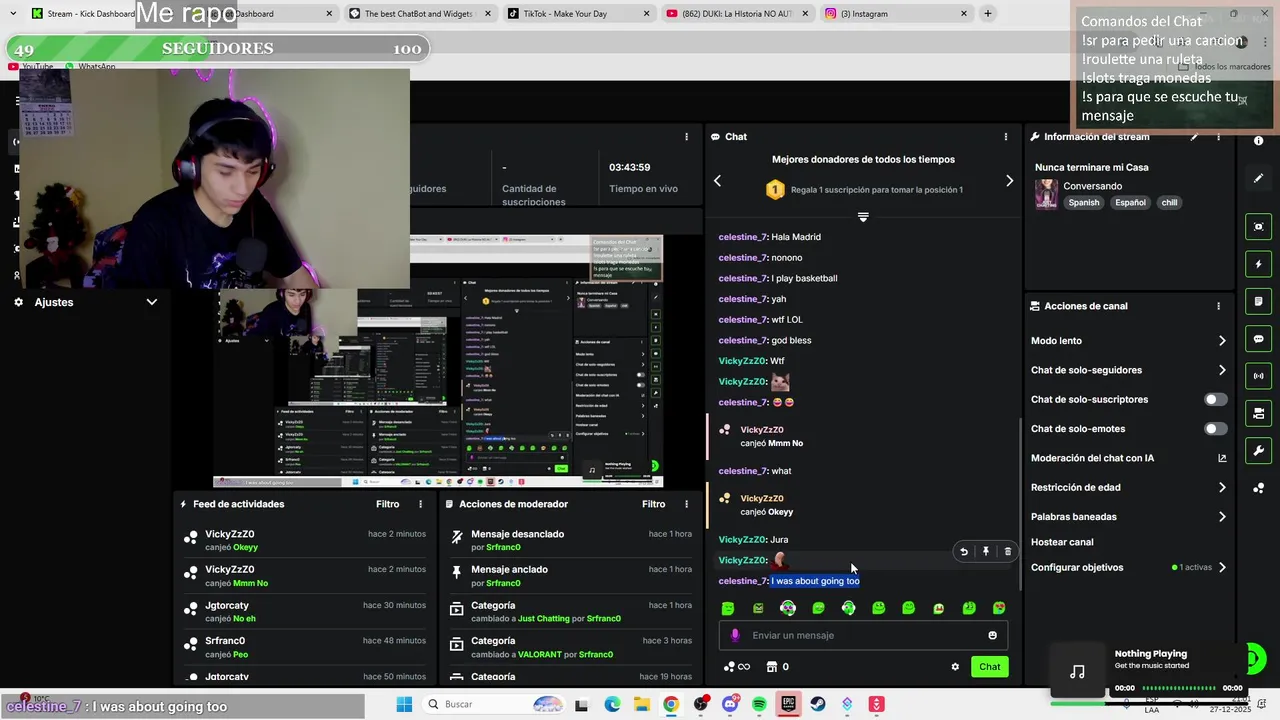Switch to DUKI La Historia YouTube tab
Image resolution: width=1280 pixels, height=720 pixels.
click(x=735, y=14)
